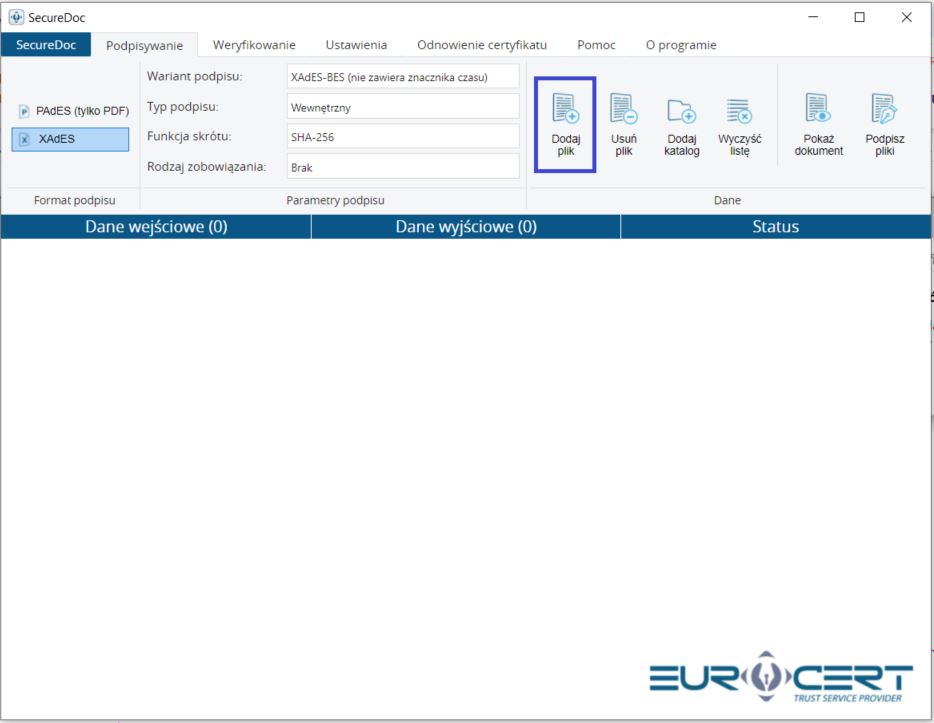Open the Pomoc tab
934x723 pixels.
point(596,45)
